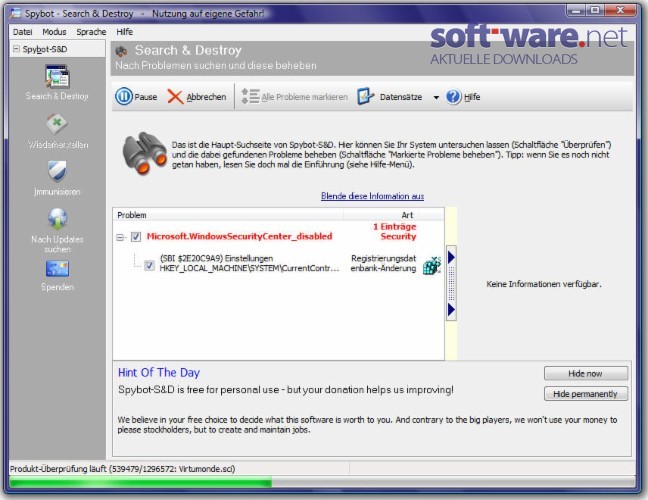The height and width of the screenshot is (500, 648).
Task: Uncheck the SBI $2E20C9A9 Einstellungen entry checkbox
Action: coord(149,265)
